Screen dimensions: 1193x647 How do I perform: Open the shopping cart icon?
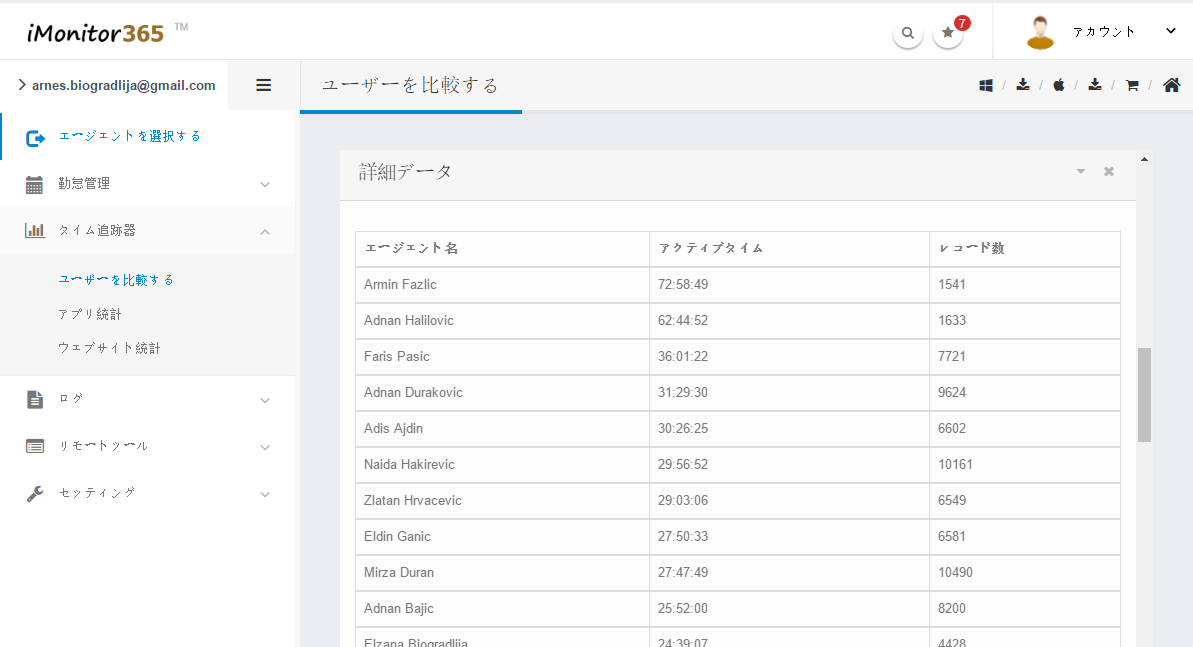tap(1132, 86)
